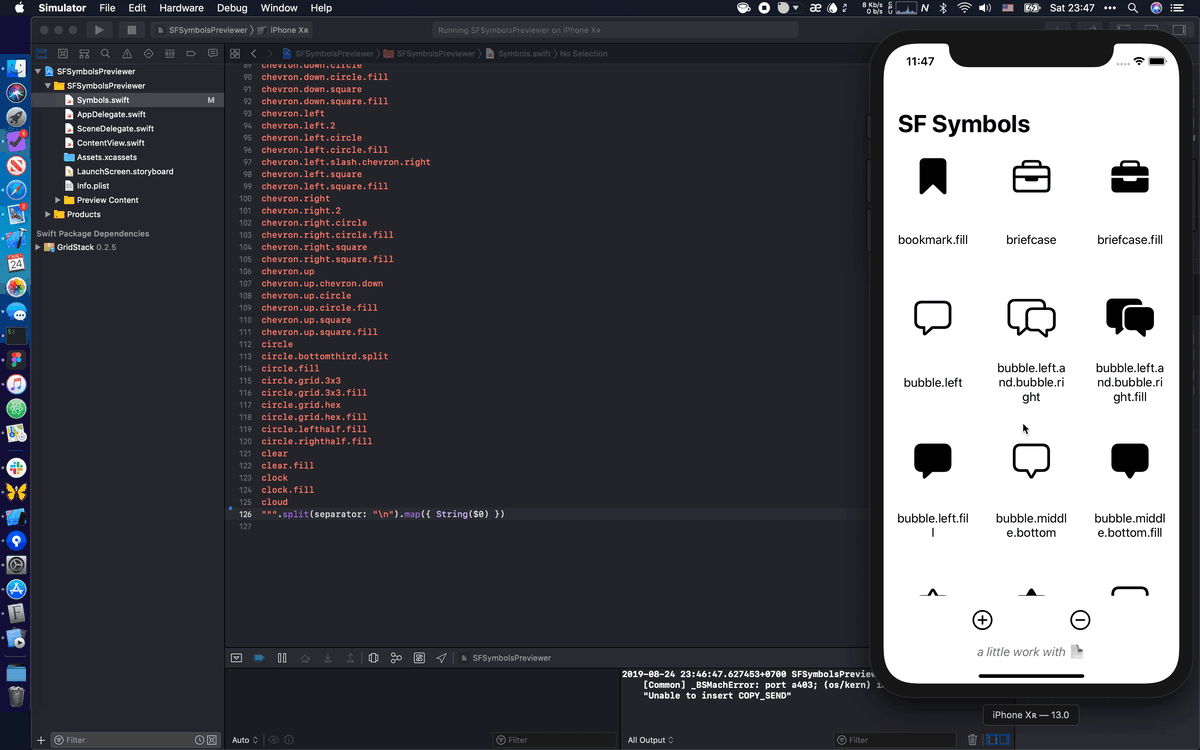Clear the console with the trash icon
Screen dimensions: 1200x750
pyautogui.click(x=973, y=740)
